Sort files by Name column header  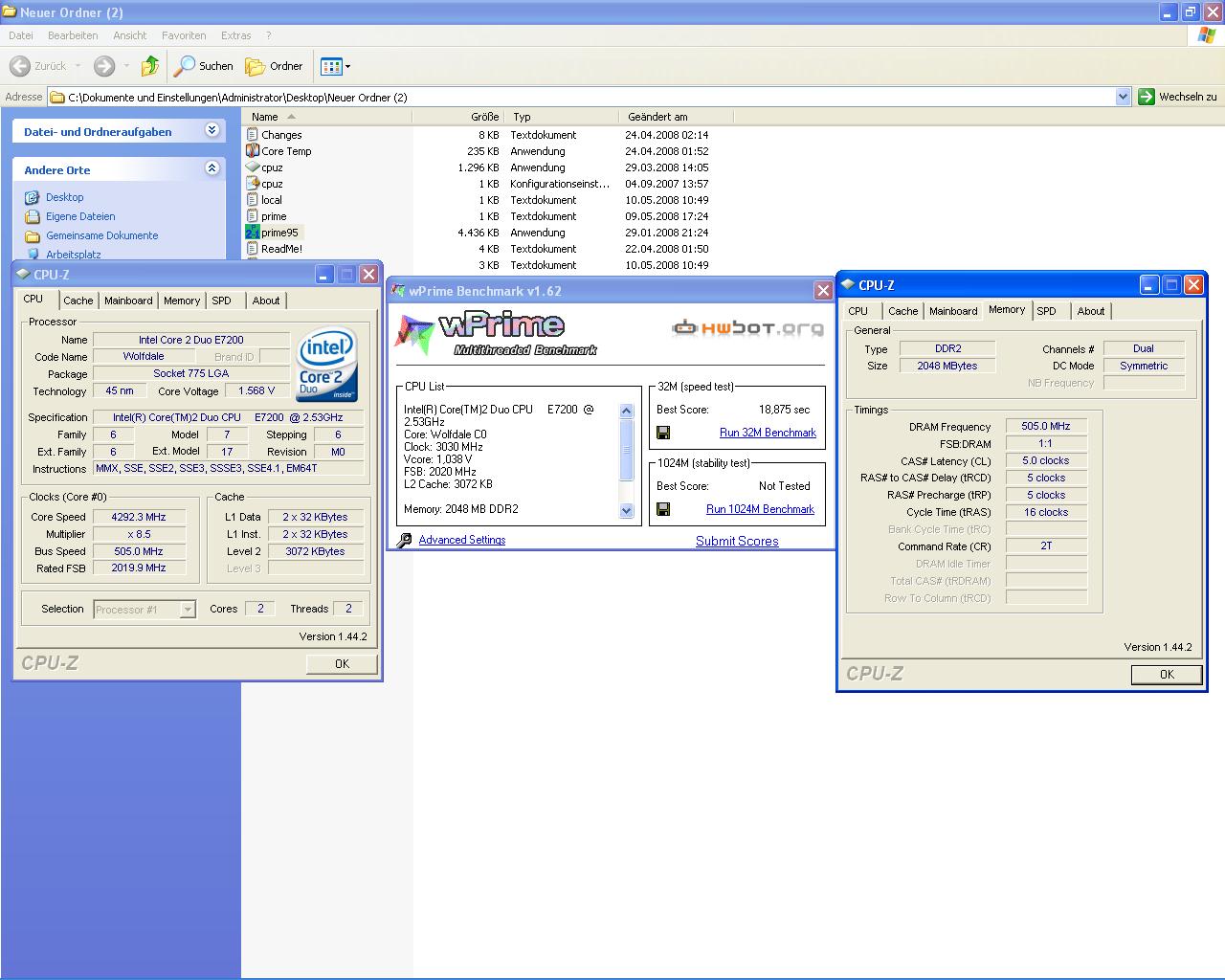327,117
